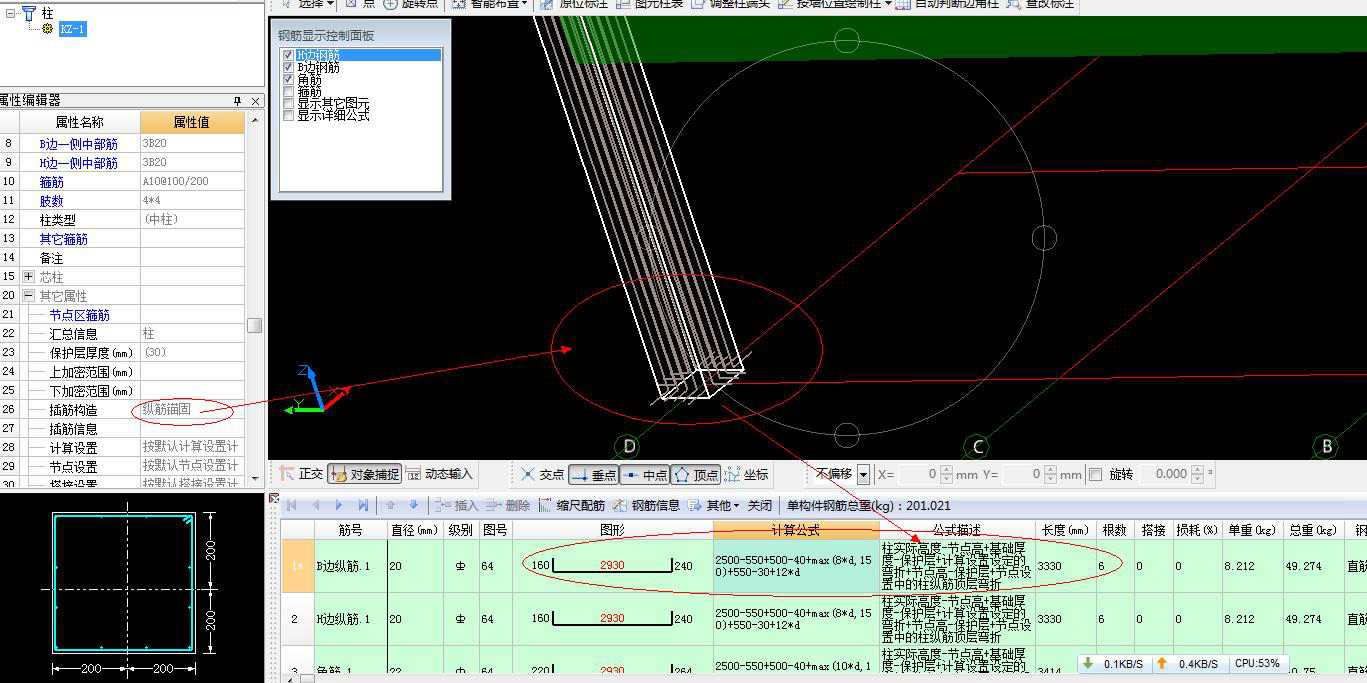Go to previous rebar record
1367x683 pixels.
pyautogui.click(x=316, y=505)
